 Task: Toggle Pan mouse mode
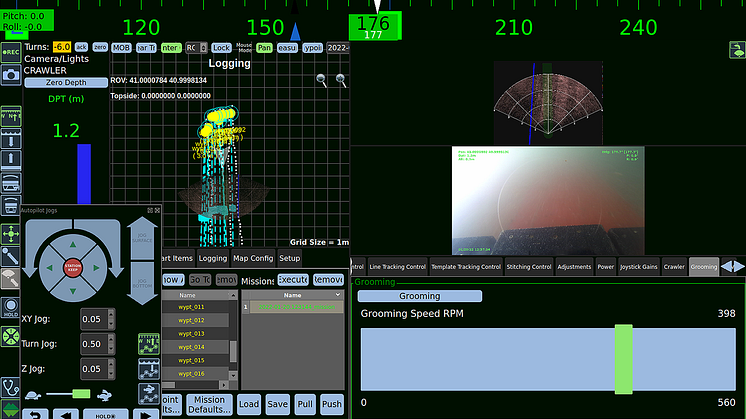tap(264, 48)
